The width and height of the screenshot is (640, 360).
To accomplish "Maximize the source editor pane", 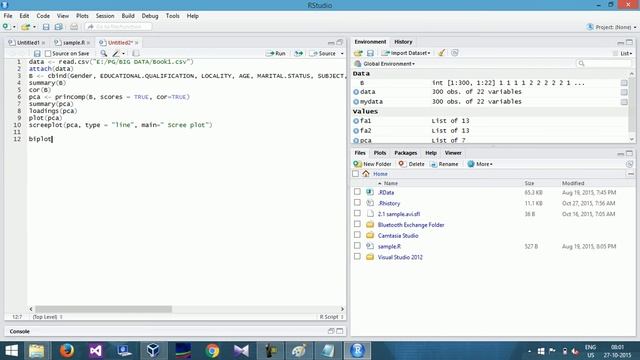I will (340, 42).
